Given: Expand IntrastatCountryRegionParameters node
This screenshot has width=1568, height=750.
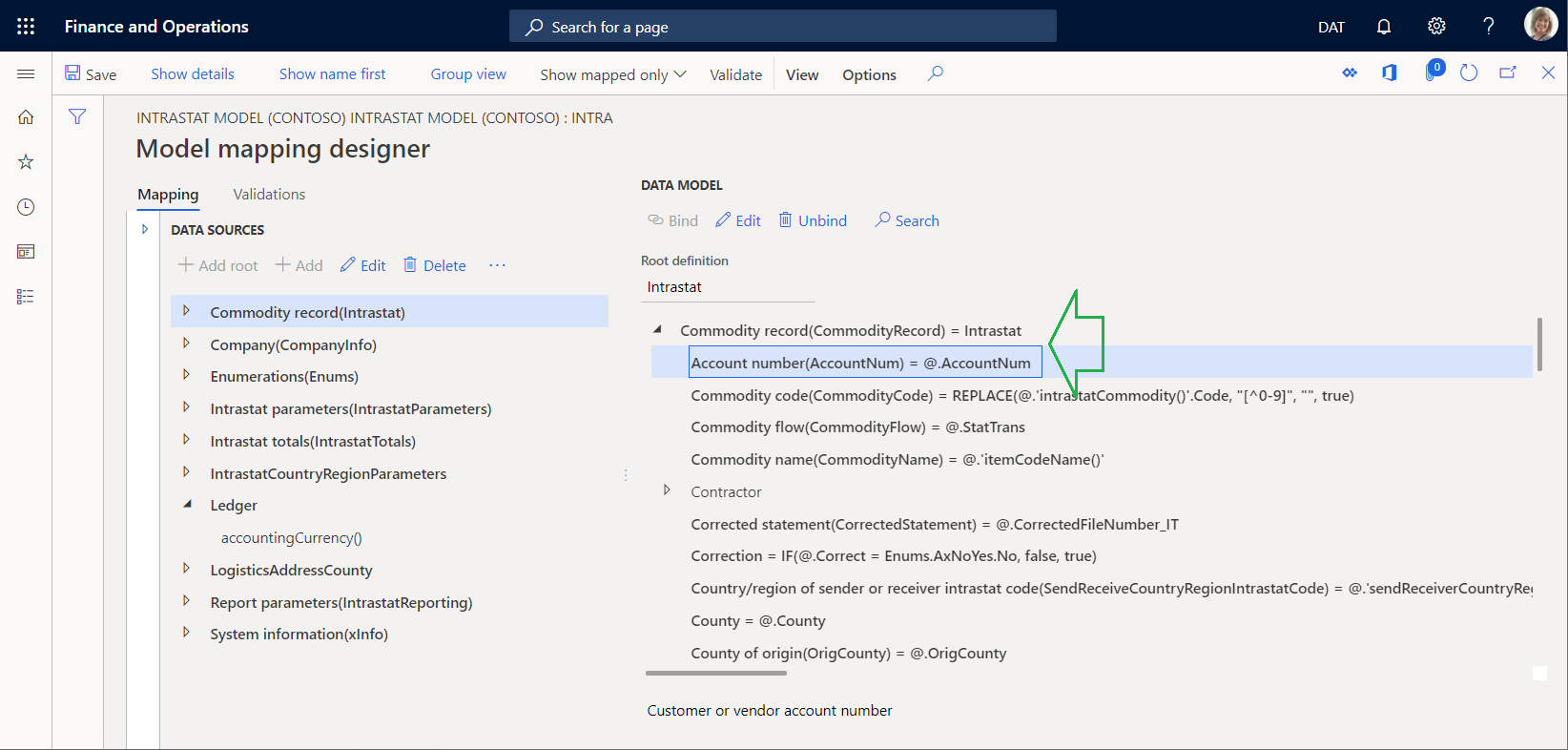Looking at the screenshot, I should (x=186, y=472).
